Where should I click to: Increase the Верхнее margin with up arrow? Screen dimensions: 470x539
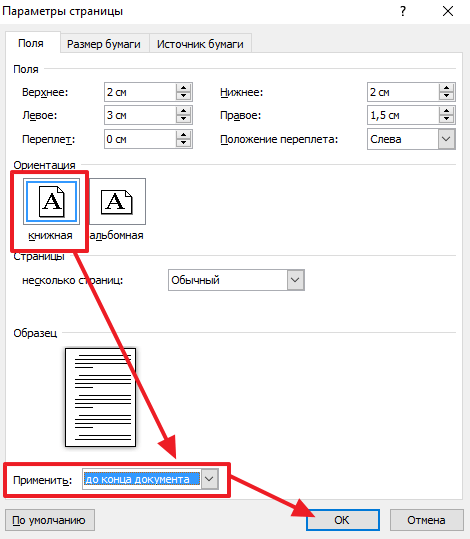(184, 88)
